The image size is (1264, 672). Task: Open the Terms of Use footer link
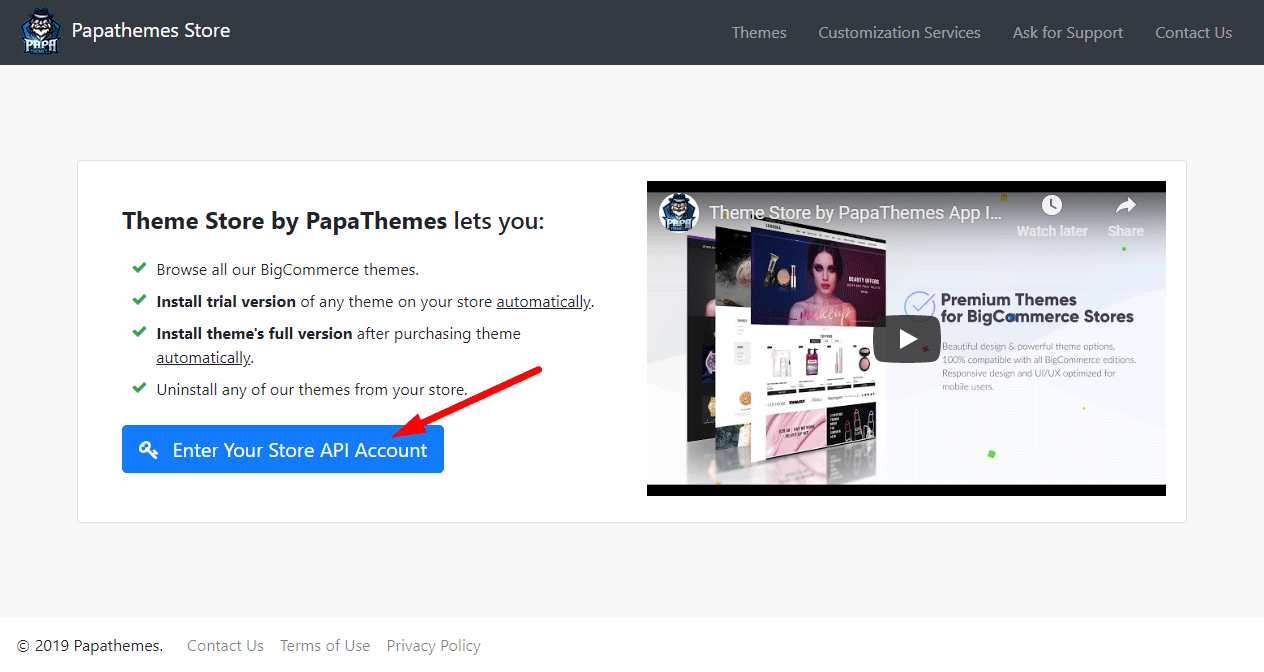coord(325,646)
